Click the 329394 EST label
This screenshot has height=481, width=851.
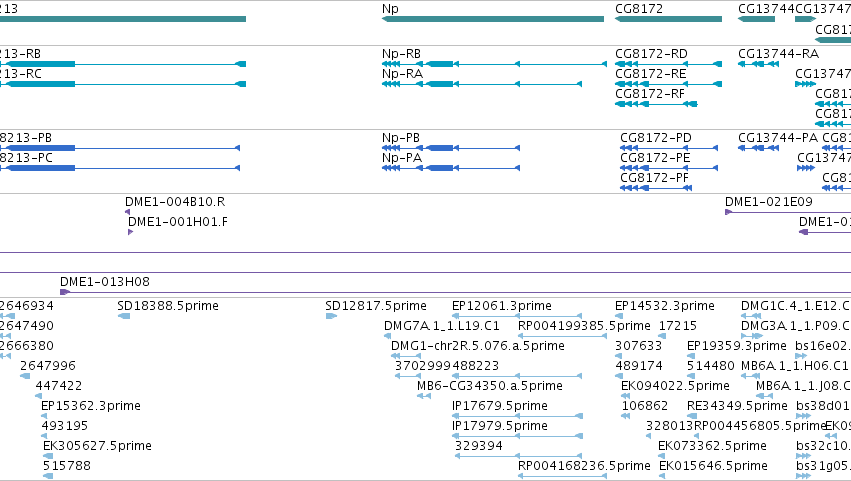(479, 446)
